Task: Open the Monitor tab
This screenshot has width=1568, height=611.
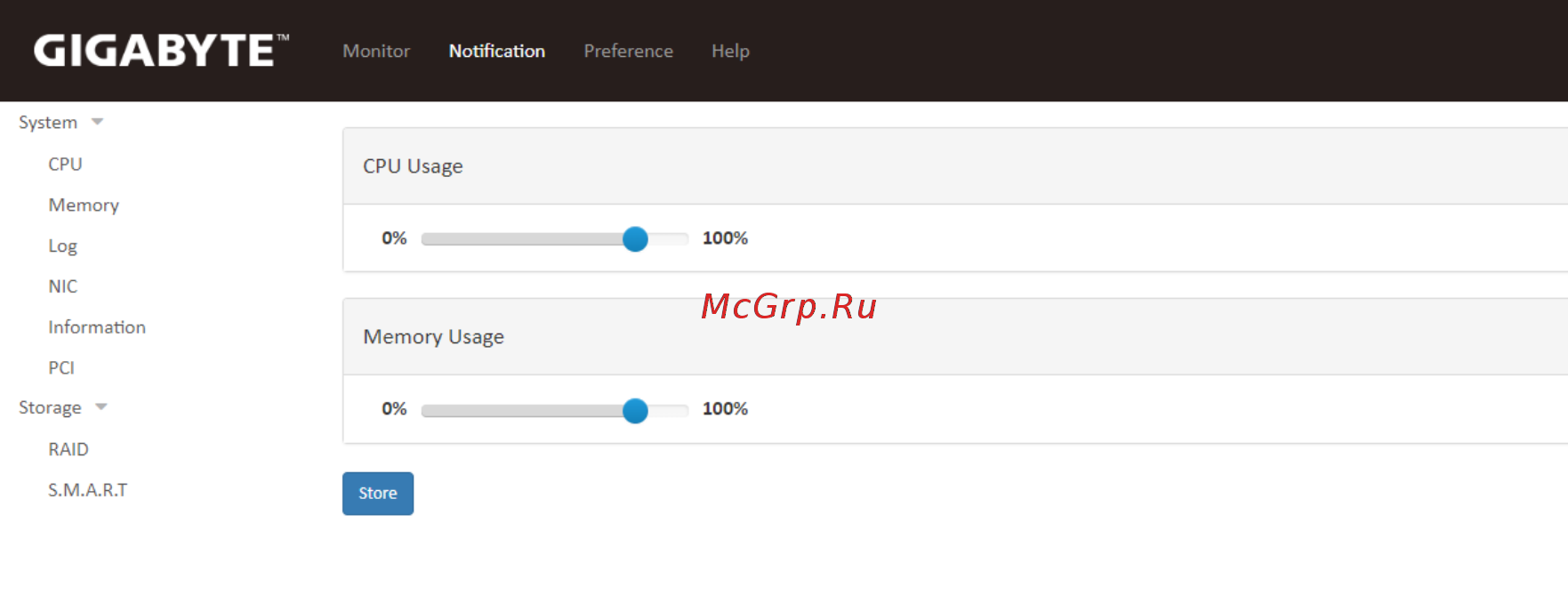Action: [x=376, y=52]
